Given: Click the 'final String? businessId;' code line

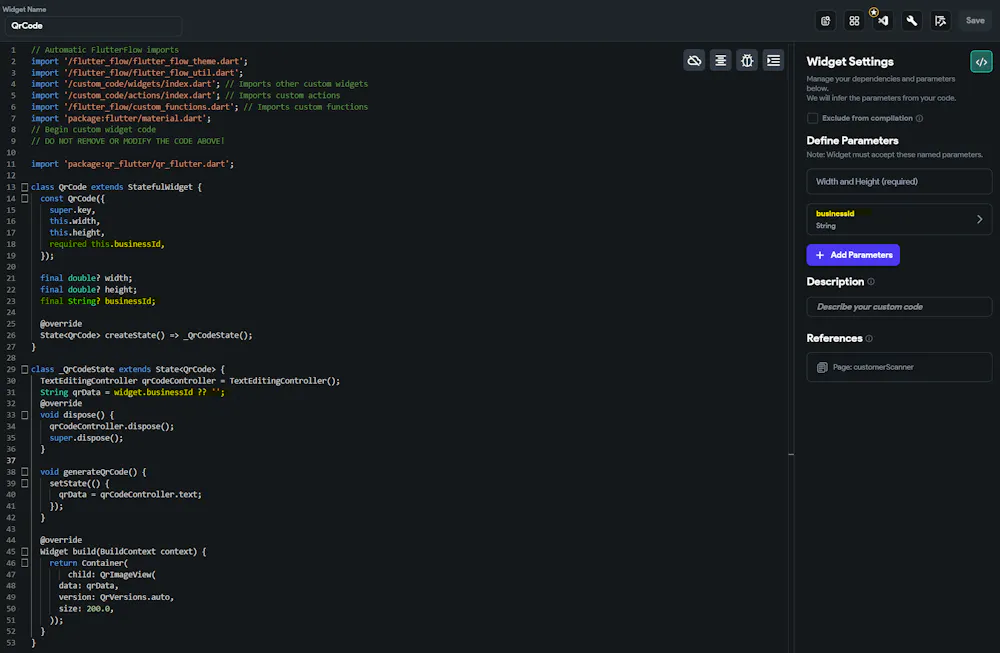Looking at the screenshot, I should point(98,301).
